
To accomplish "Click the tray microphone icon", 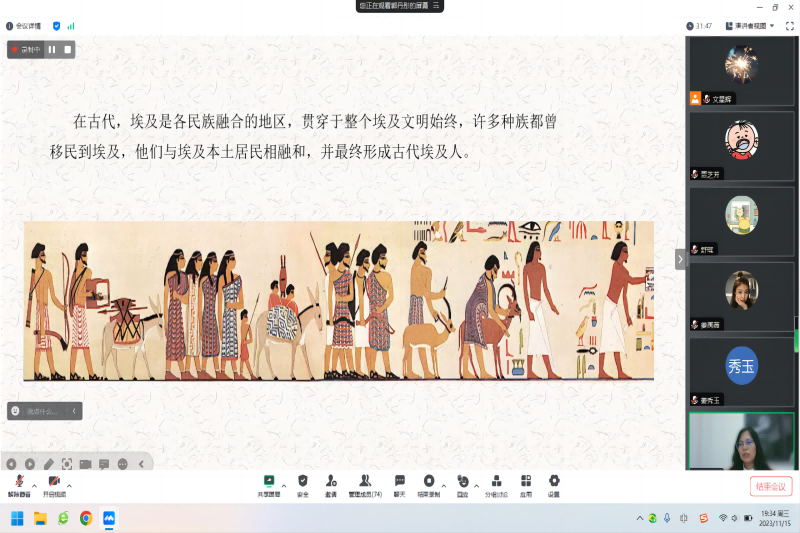I will click(x=667, y=518).
